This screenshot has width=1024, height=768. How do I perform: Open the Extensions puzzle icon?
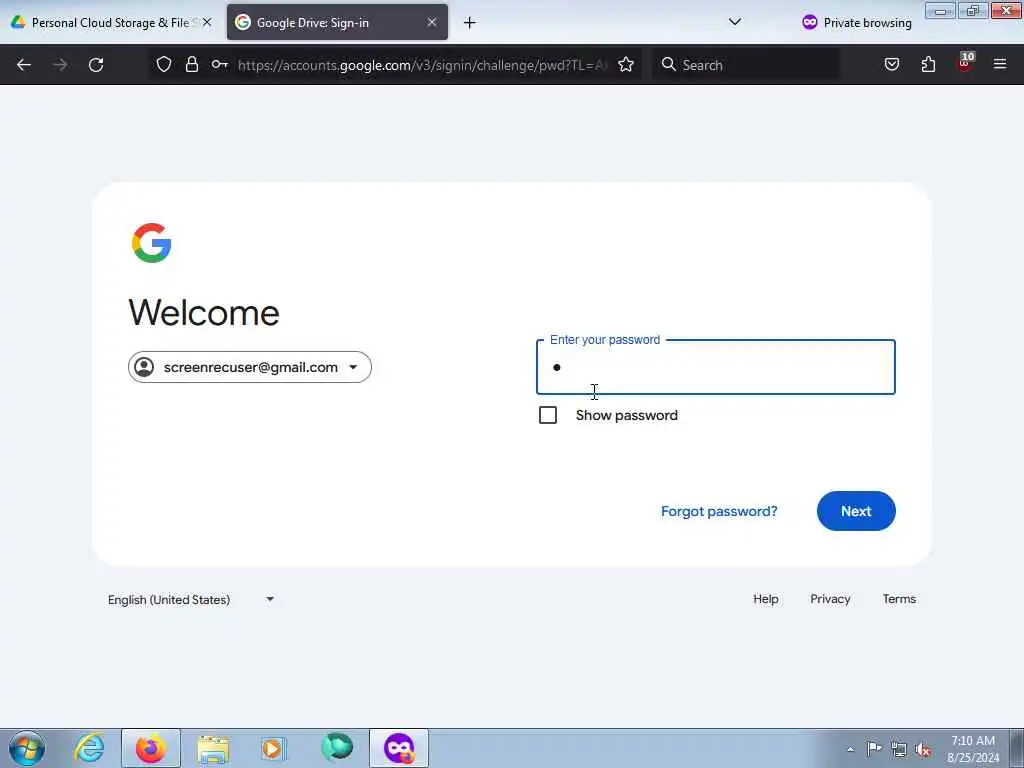coord(928,64)
